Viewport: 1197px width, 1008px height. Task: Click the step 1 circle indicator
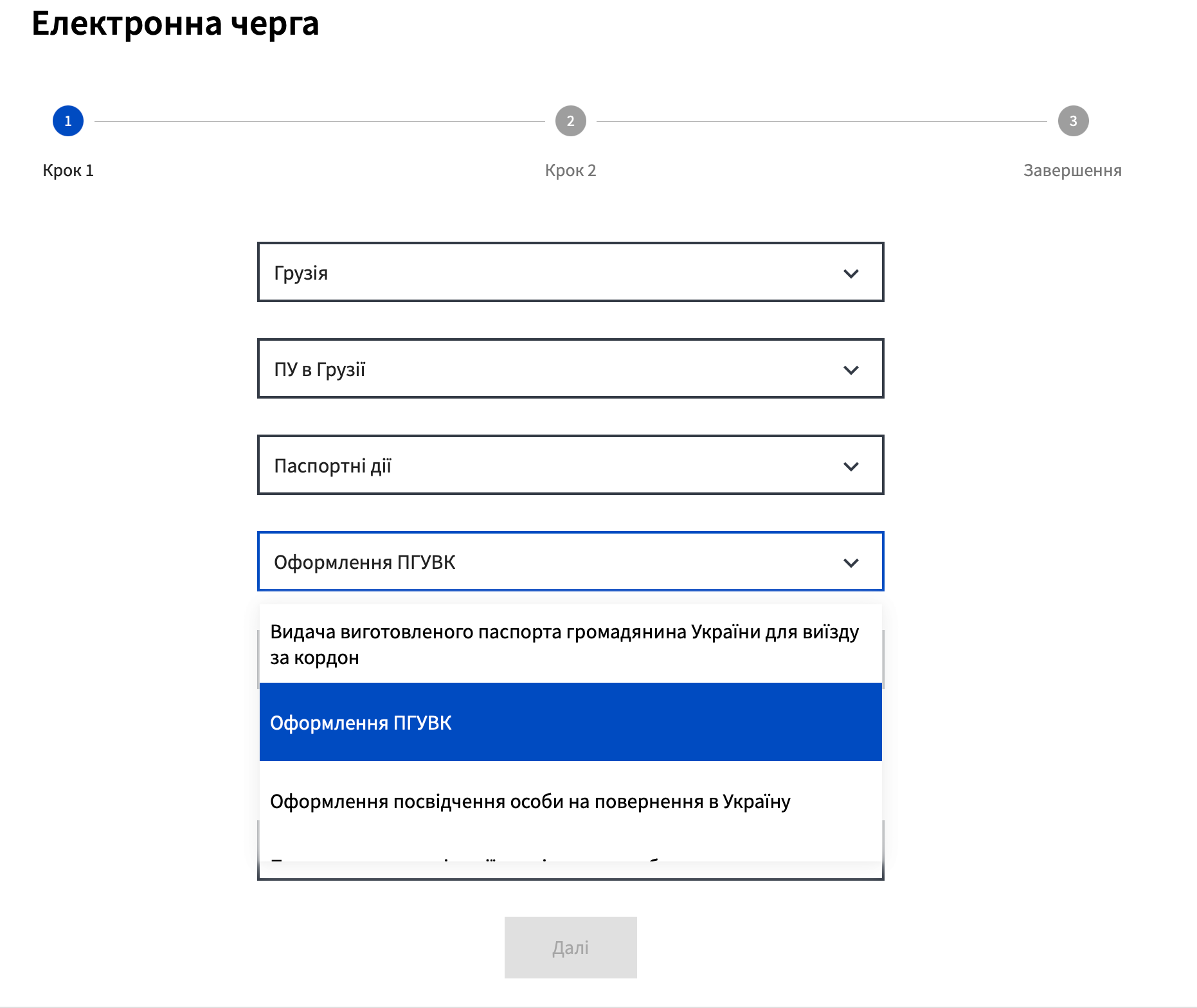pyautogui.click(x=68, y=121)
